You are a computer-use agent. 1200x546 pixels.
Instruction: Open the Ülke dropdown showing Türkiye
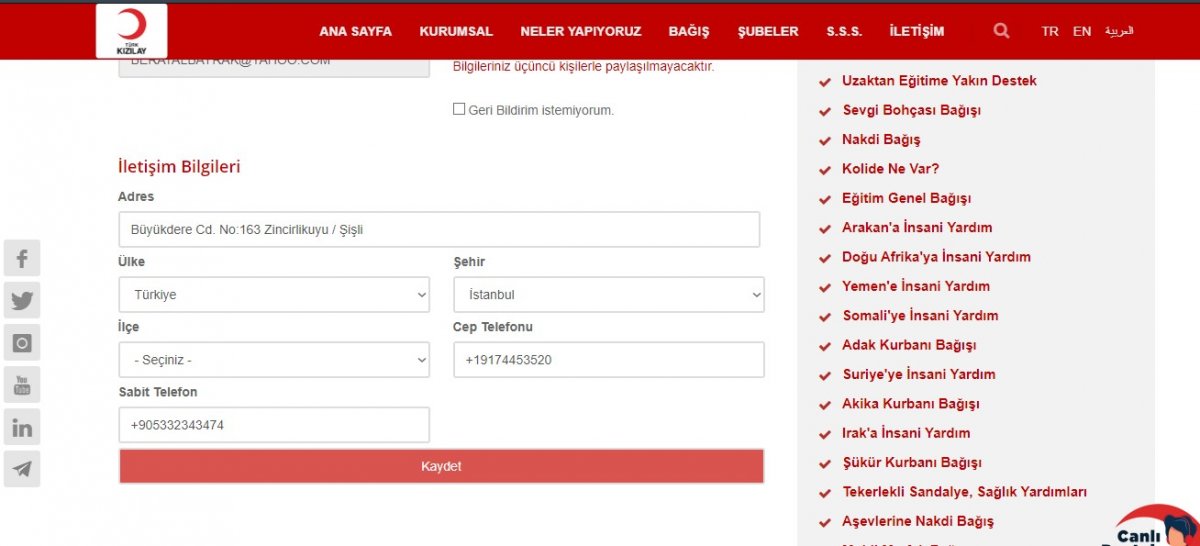[x=274, y=295]
